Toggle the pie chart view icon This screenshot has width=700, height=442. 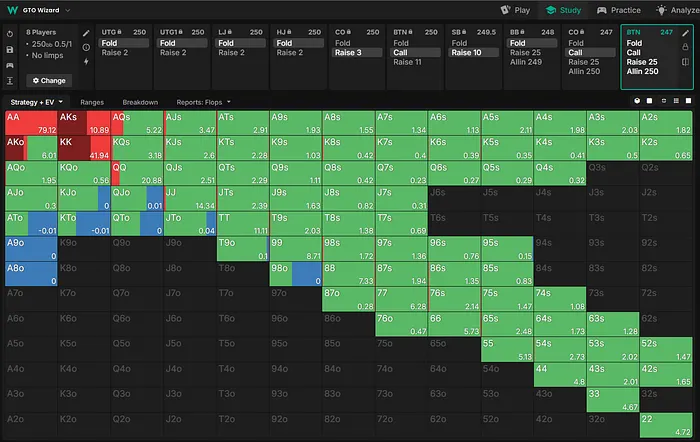[637, 101]
